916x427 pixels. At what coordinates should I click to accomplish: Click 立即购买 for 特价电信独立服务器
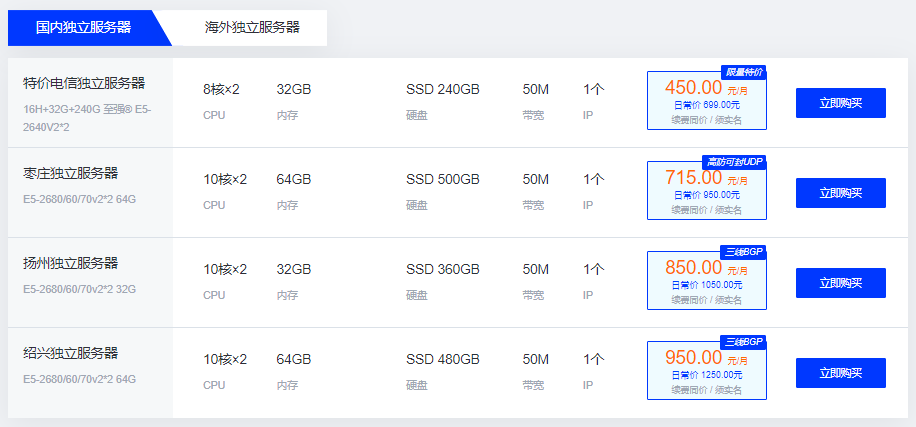tap(841, 103)
